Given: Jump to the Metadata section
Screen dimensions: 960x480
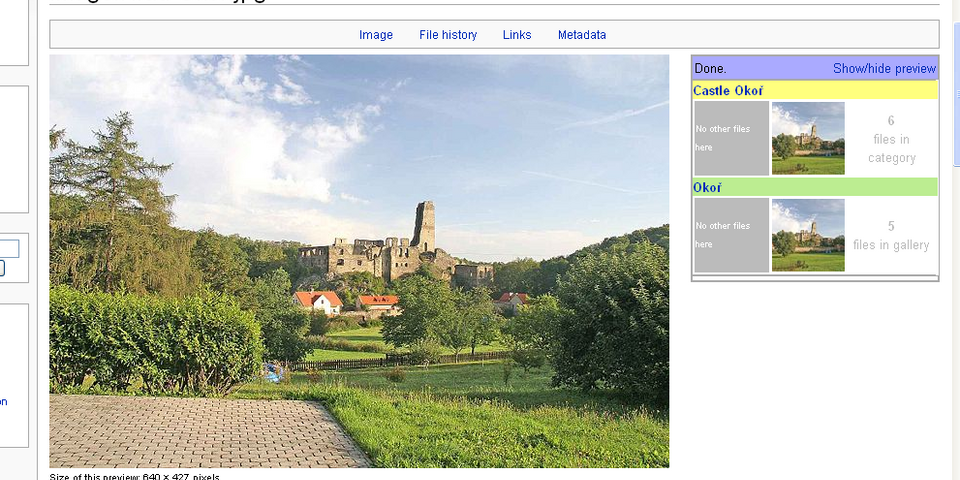Looking at the screenshot, I should point(582,35).
